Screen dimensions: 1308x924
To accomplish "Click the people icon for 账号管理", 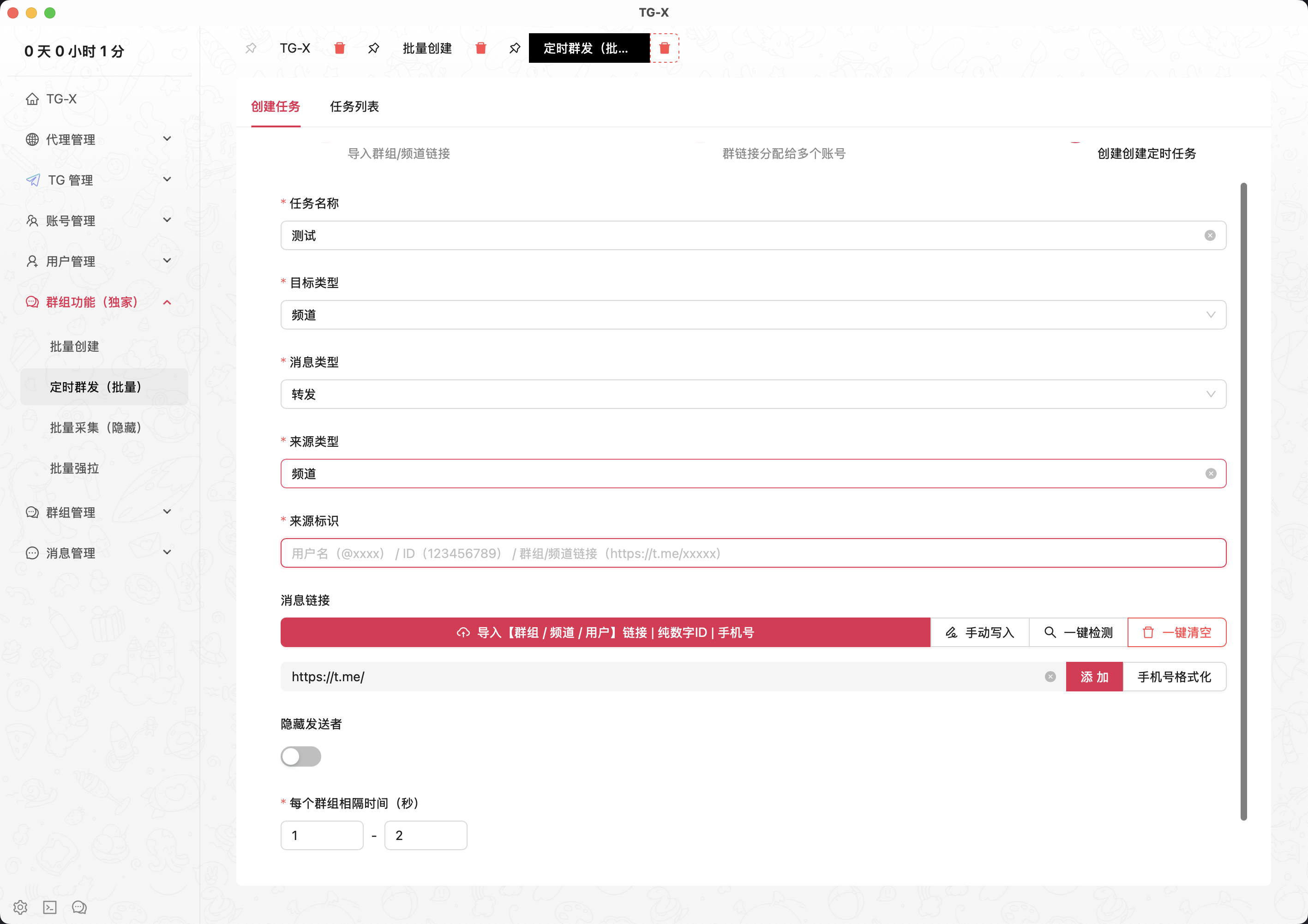I will pyautogui.click(x=32, y=221).
